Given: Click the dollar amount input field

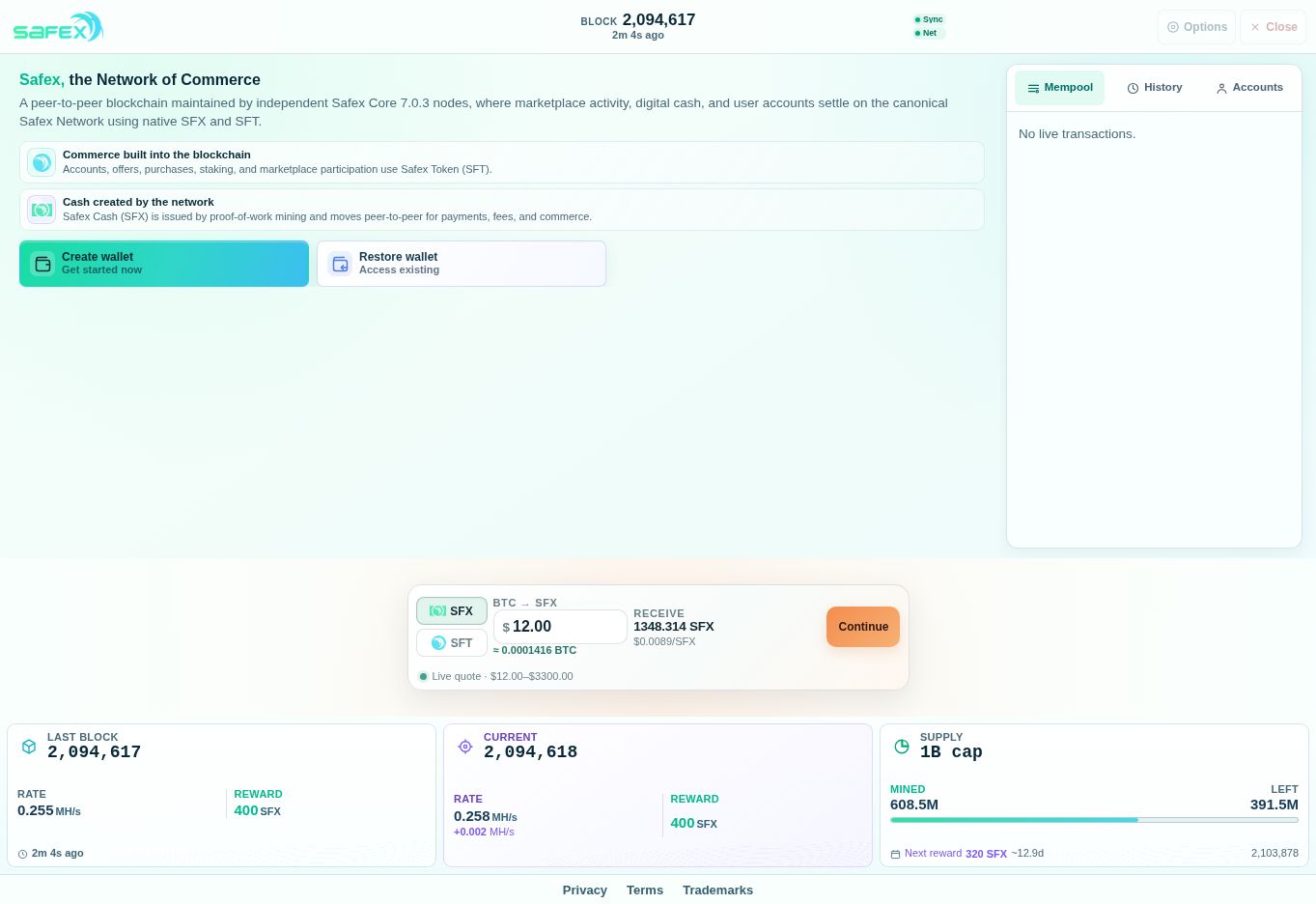Looking at the screenshot, I should (x=560, y=627).
